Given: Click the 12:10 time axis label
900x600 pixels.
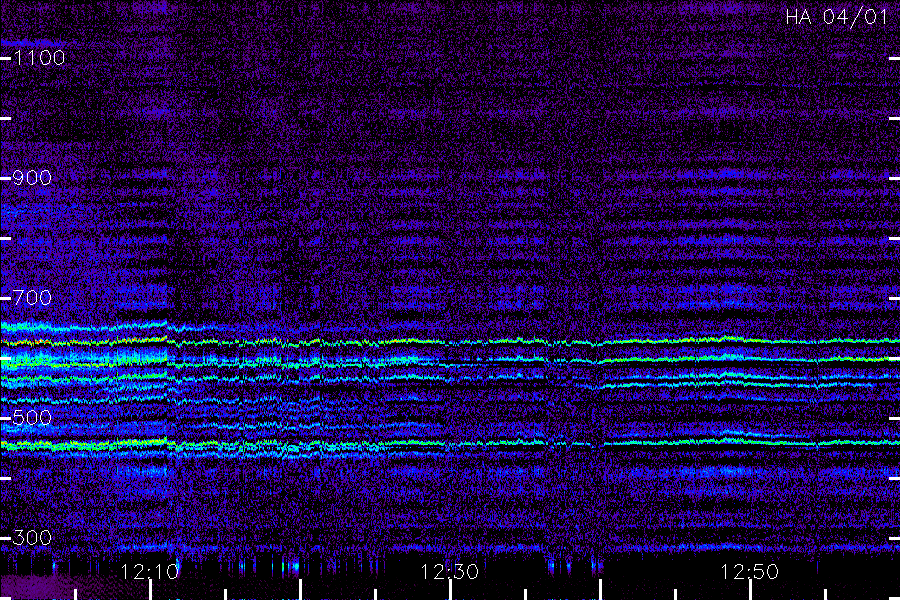Looking at the screenshot, I should pos(150,572).
